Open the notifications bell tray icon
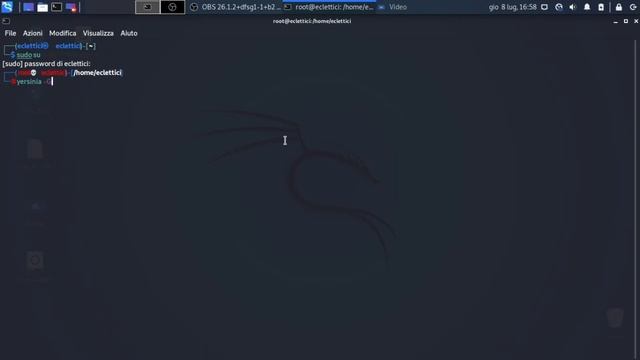This screenshot has height=360, width=640. point(587,7)
